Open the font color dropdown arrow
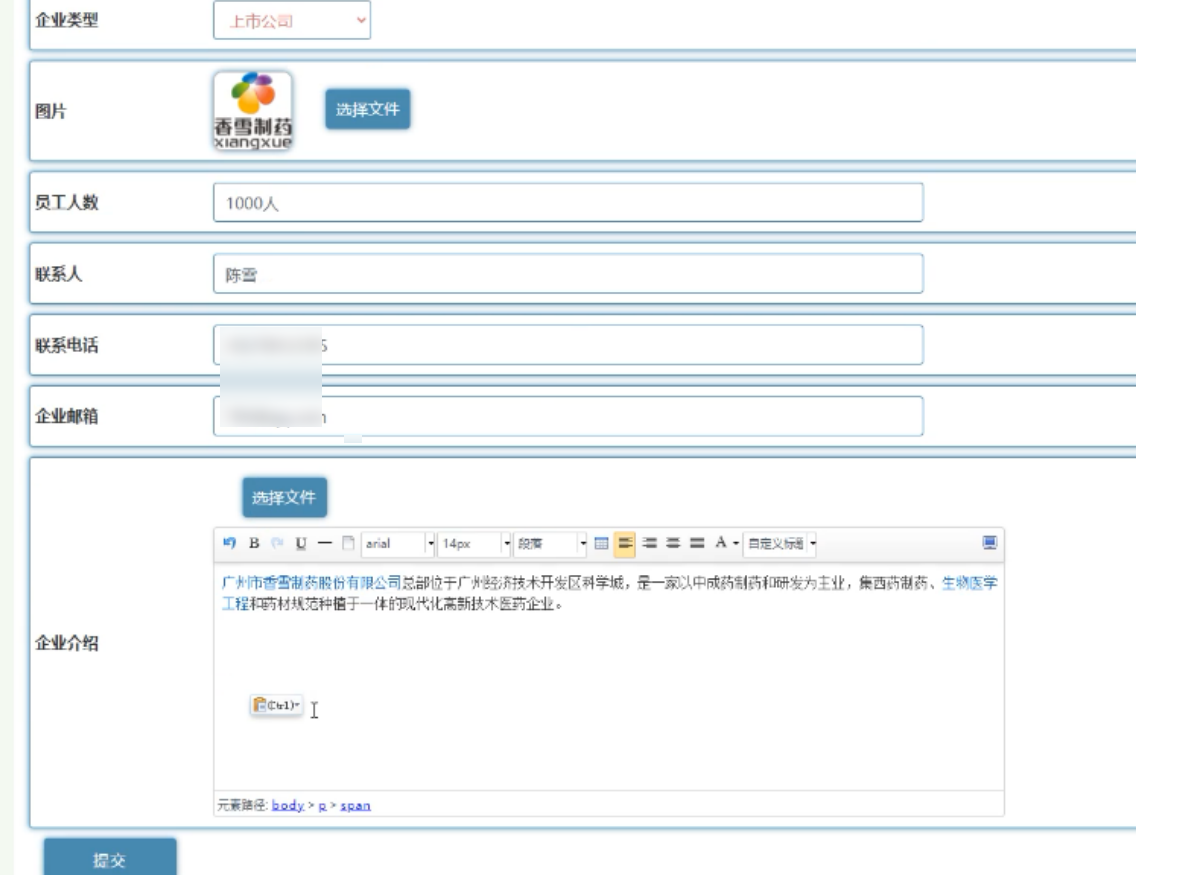The image size is (1182, 877). point(736,544)
